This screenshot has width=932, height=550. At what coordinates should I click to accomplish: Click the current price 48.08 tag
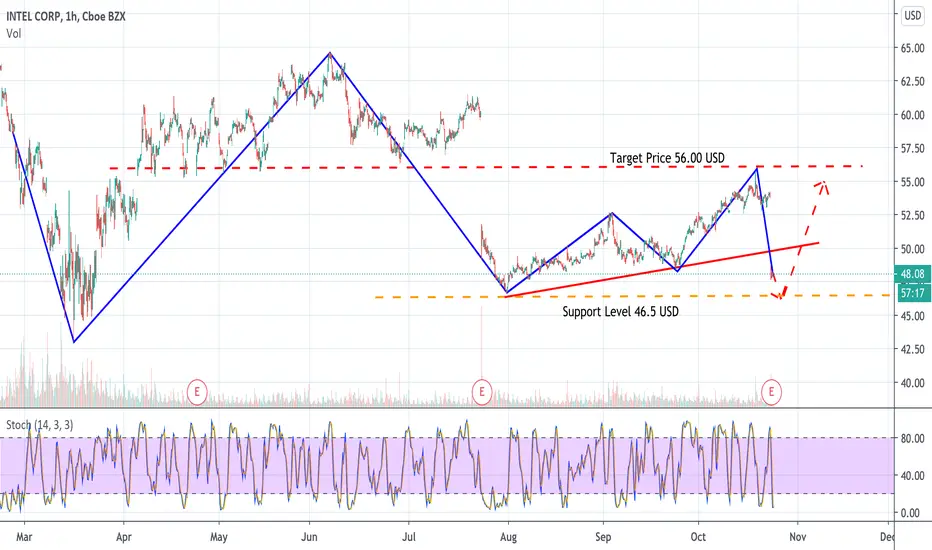(x=912, y=274)
